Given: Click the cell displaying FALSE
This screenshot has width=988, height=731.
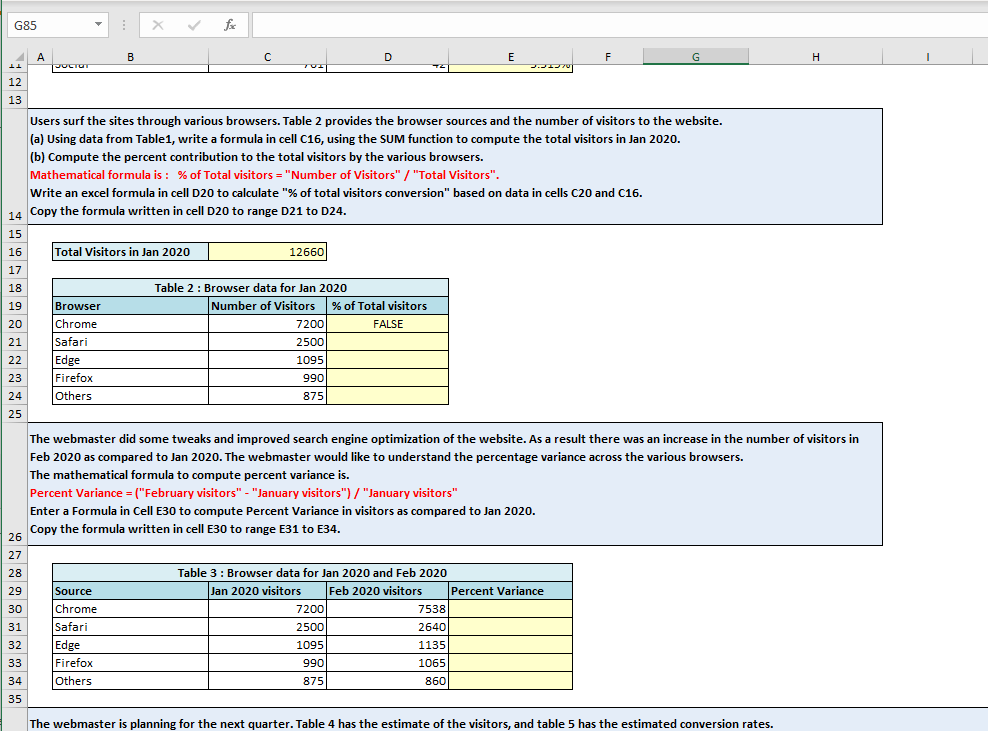Looking at the screenshot, I should (388, 323).
